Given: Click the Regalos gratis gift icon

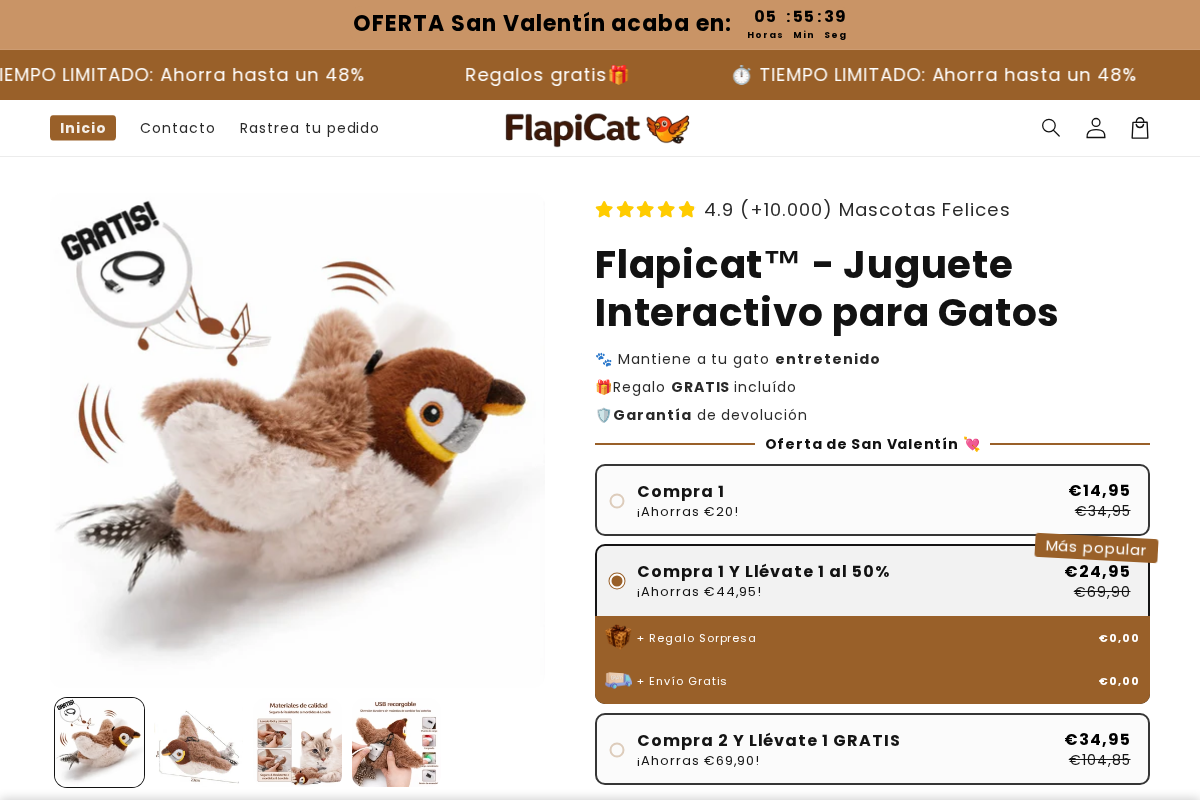Looking at the screenshot, I should pos(619,75).
